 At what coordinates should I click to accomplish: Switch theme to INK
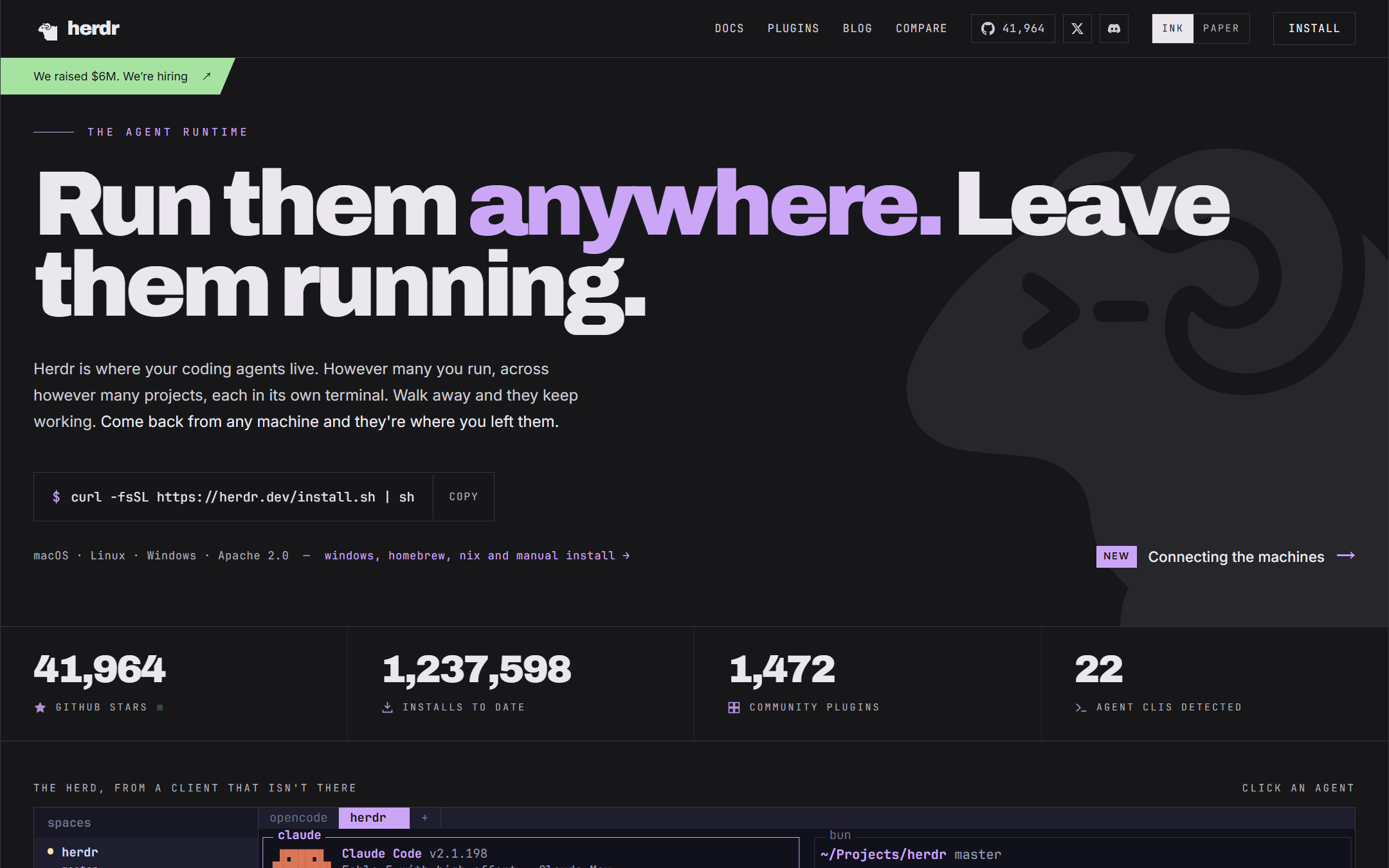click(x=1172, y=28)
